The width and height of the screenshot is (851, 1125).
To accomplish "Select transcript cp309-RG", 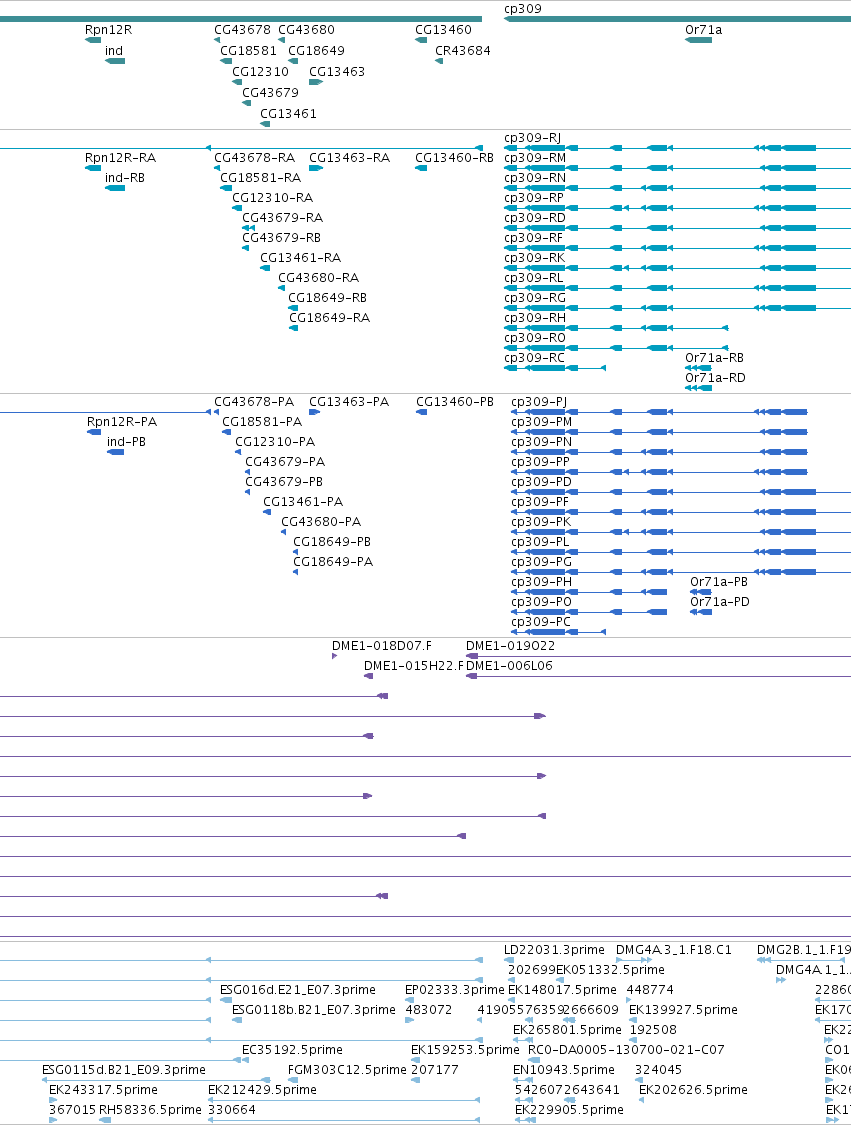I will [535, 298].
